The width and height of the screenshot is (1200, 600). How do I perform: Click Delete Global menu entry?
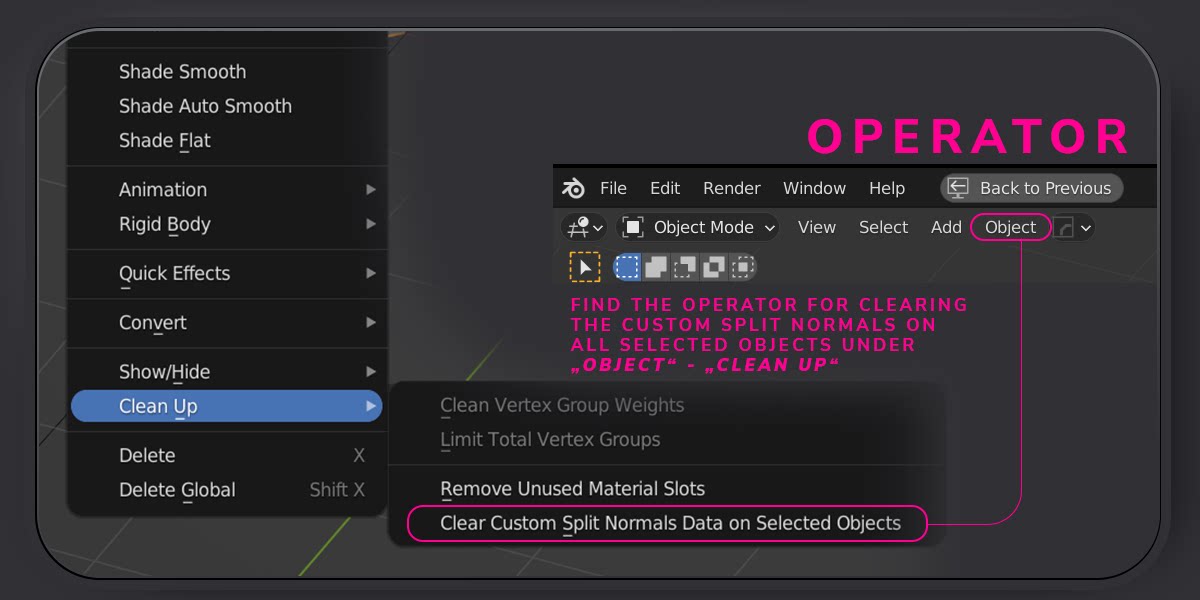click(177, 490)
